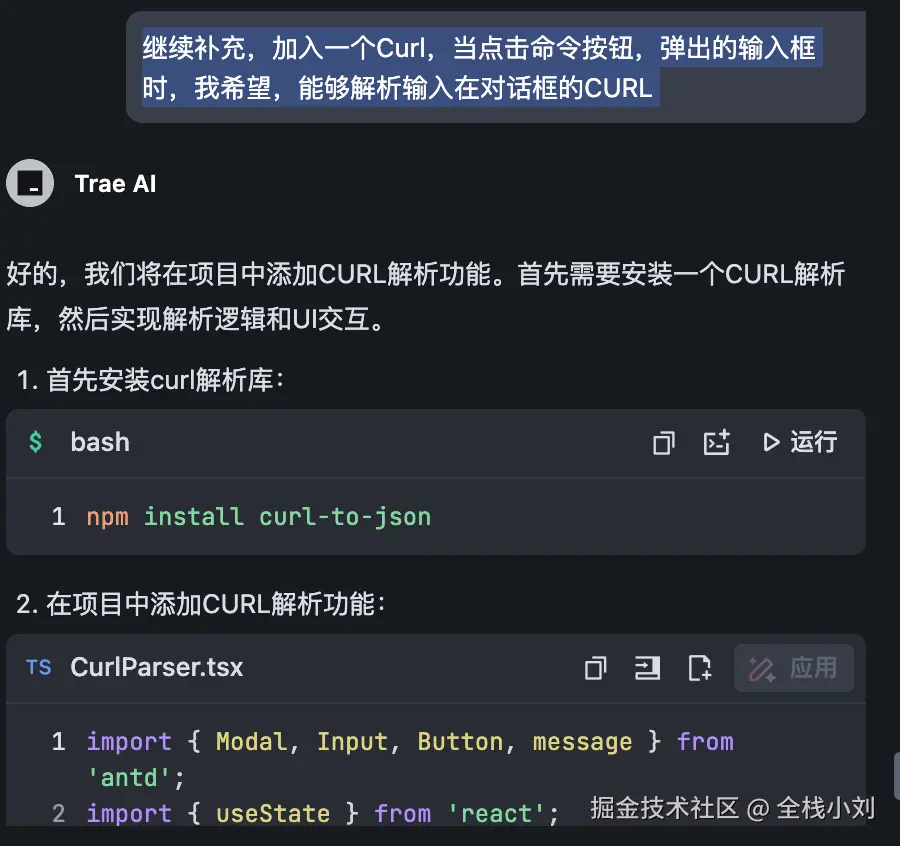This screenshot has width=900, height=846.
Task: Click step 2 heading about adding CURL解析功能
Action: click(x=200, y=604)
